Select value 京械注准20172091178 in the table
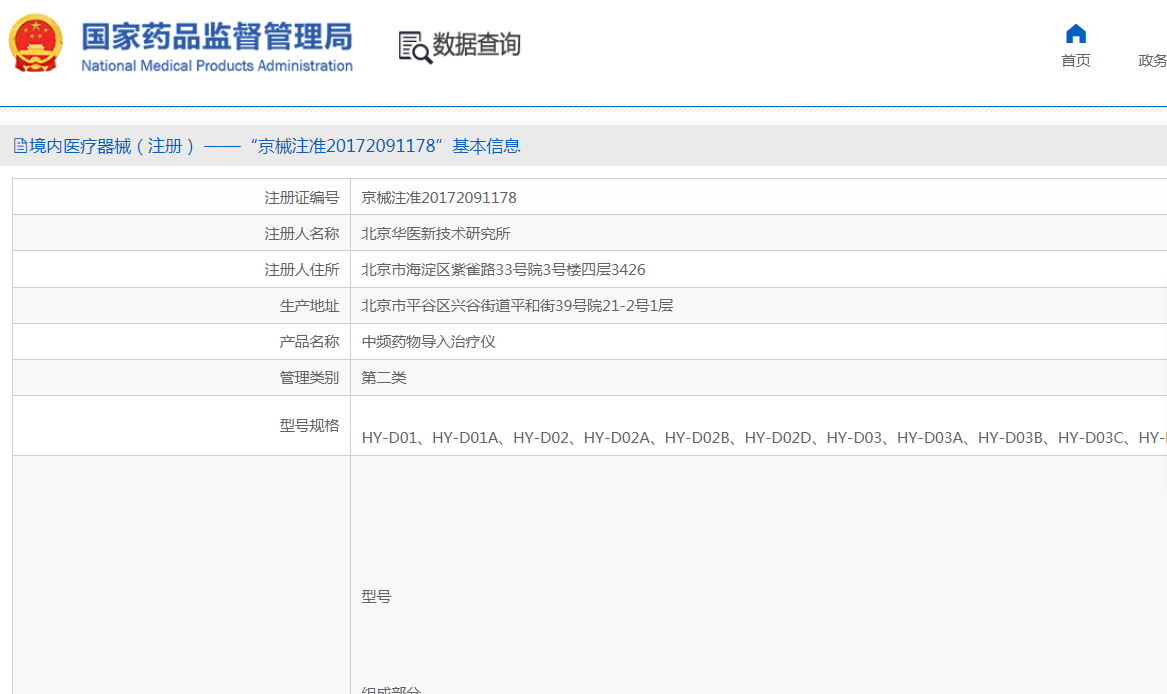 click(x=439, y=197)
